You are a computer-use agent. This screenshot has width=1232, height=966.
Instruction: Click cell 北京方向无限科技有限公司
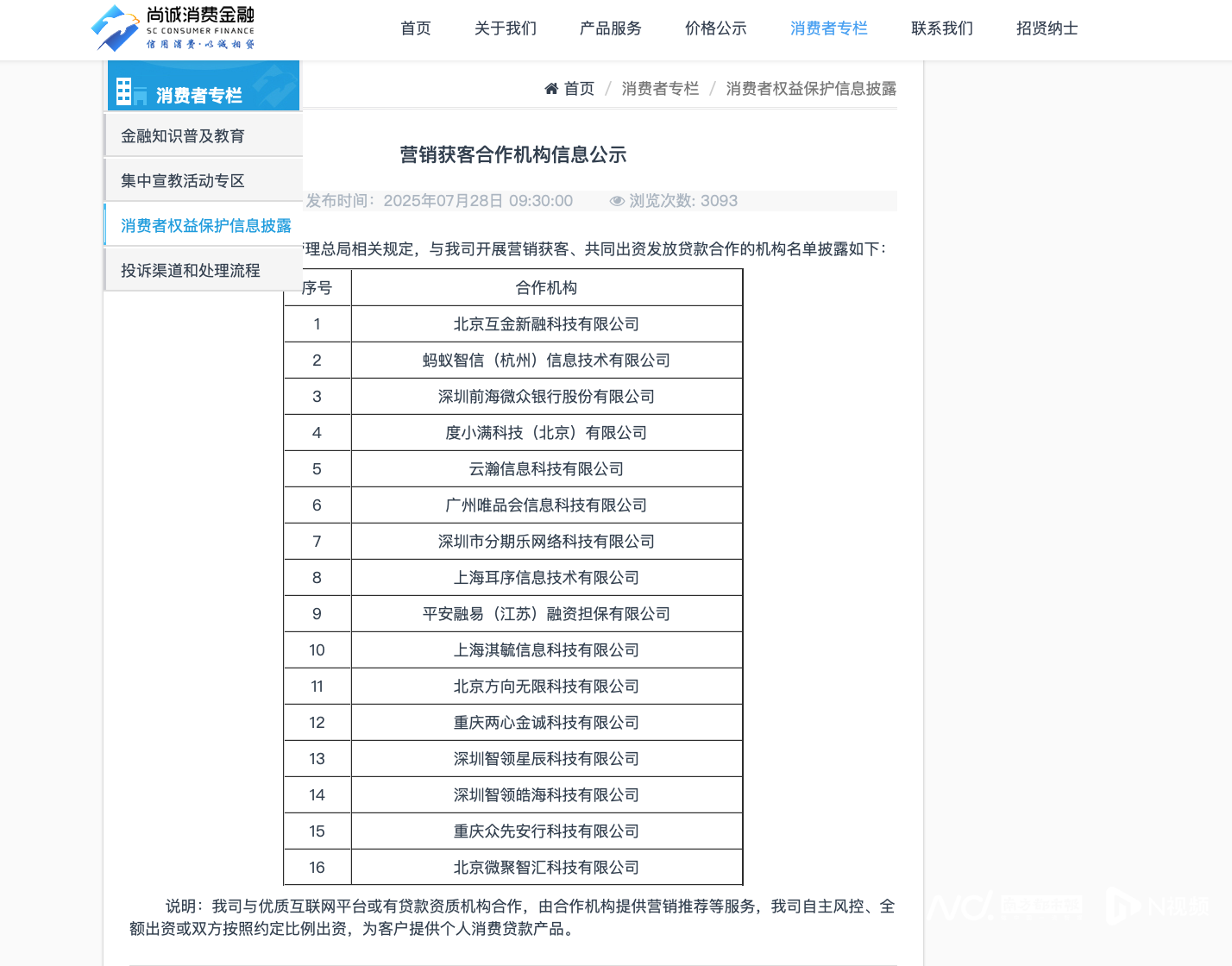(x=546, y=686)
